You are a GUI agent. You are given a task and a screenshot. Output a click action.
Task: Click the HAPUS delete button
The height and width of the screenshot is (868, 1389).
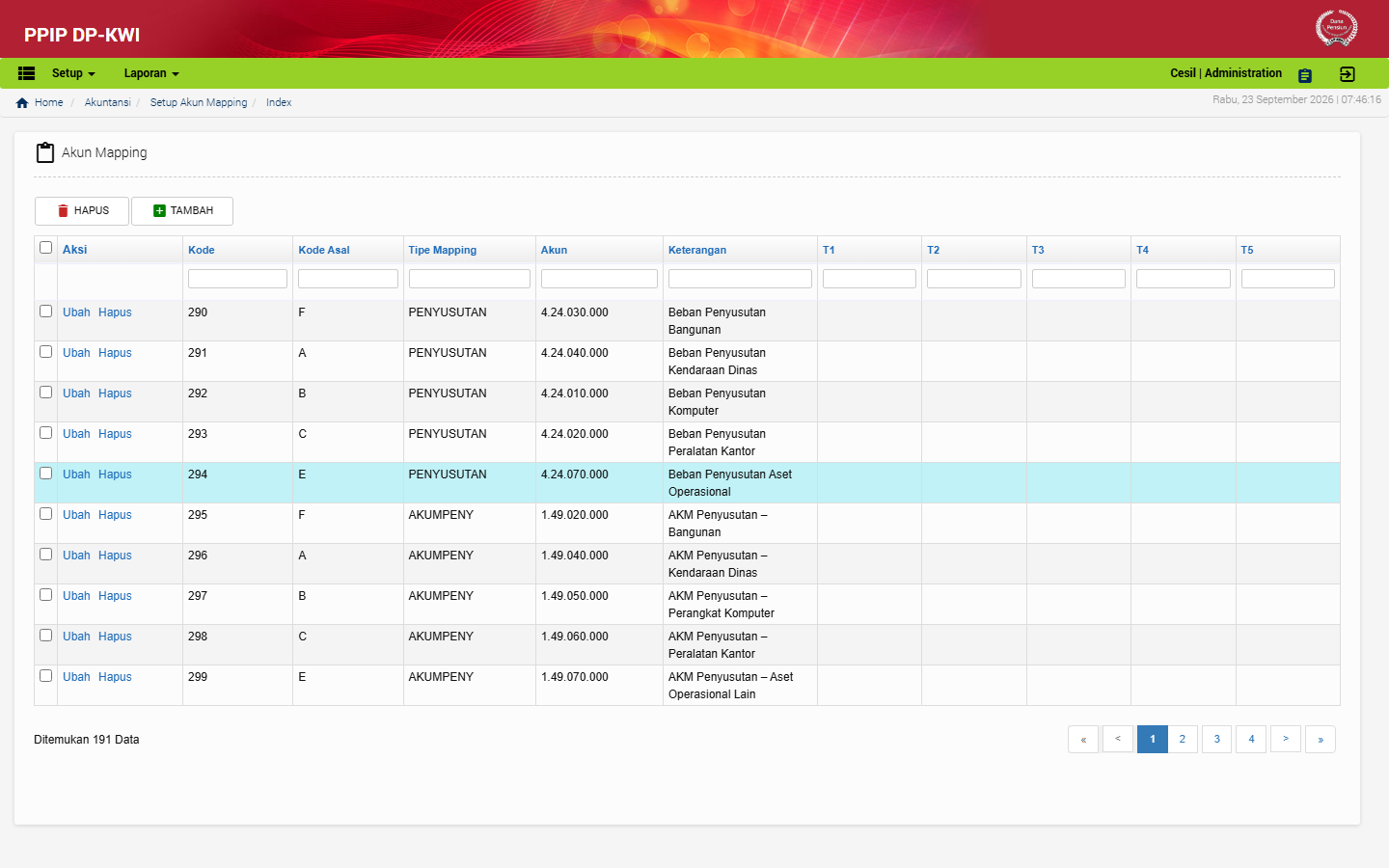pos(82,211)
